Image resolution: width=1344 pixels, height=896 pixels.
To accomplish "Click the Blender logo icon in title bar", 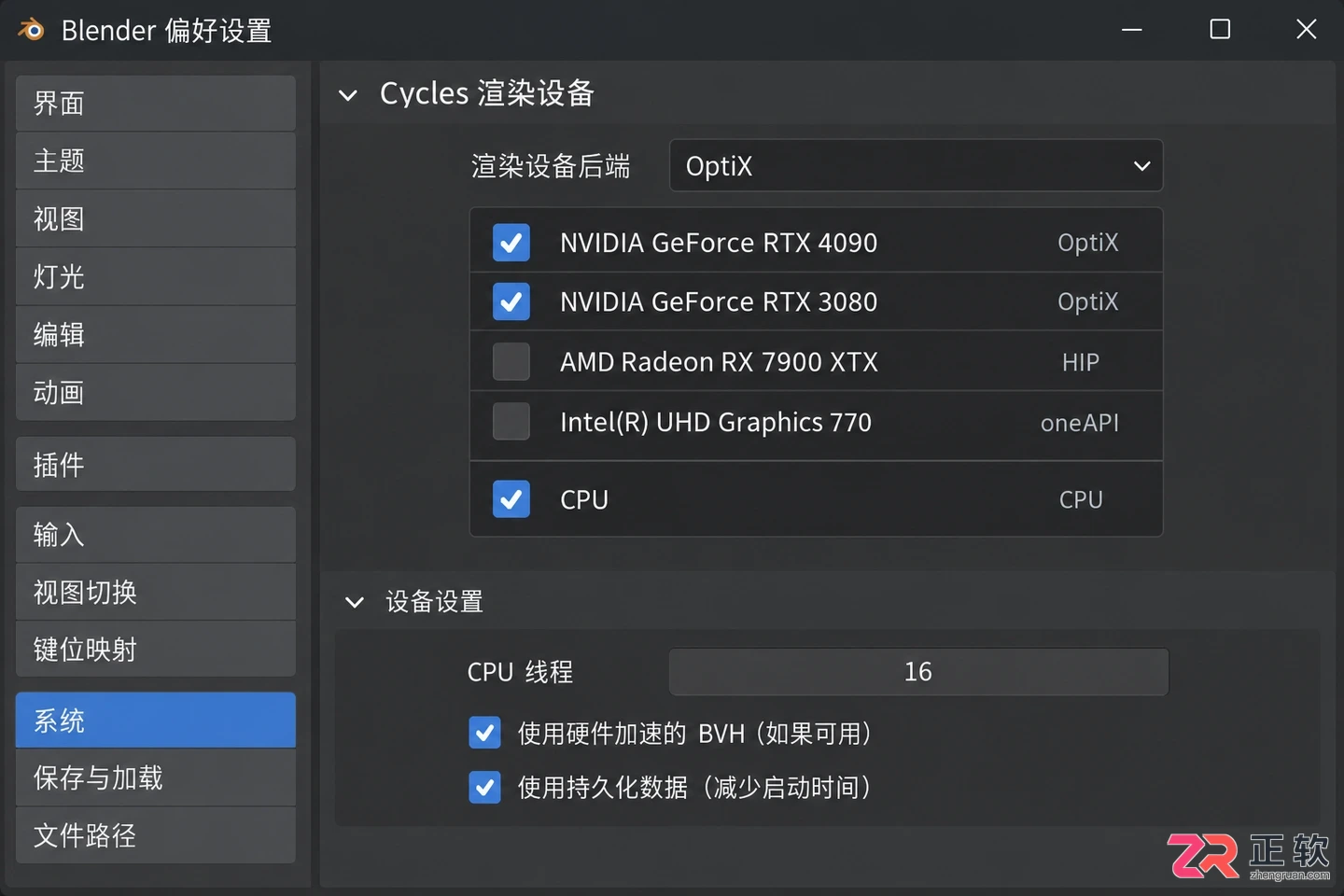I will [32, 30].
